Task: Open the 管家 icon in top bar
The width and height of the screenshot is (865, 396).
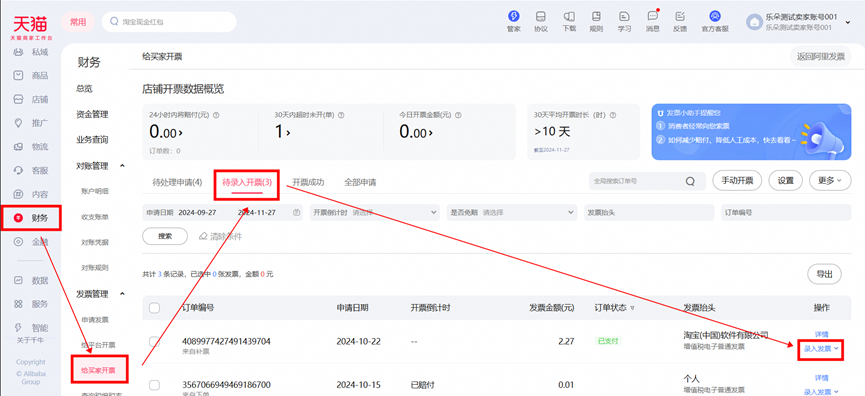Action: click(x=514, y=17)
